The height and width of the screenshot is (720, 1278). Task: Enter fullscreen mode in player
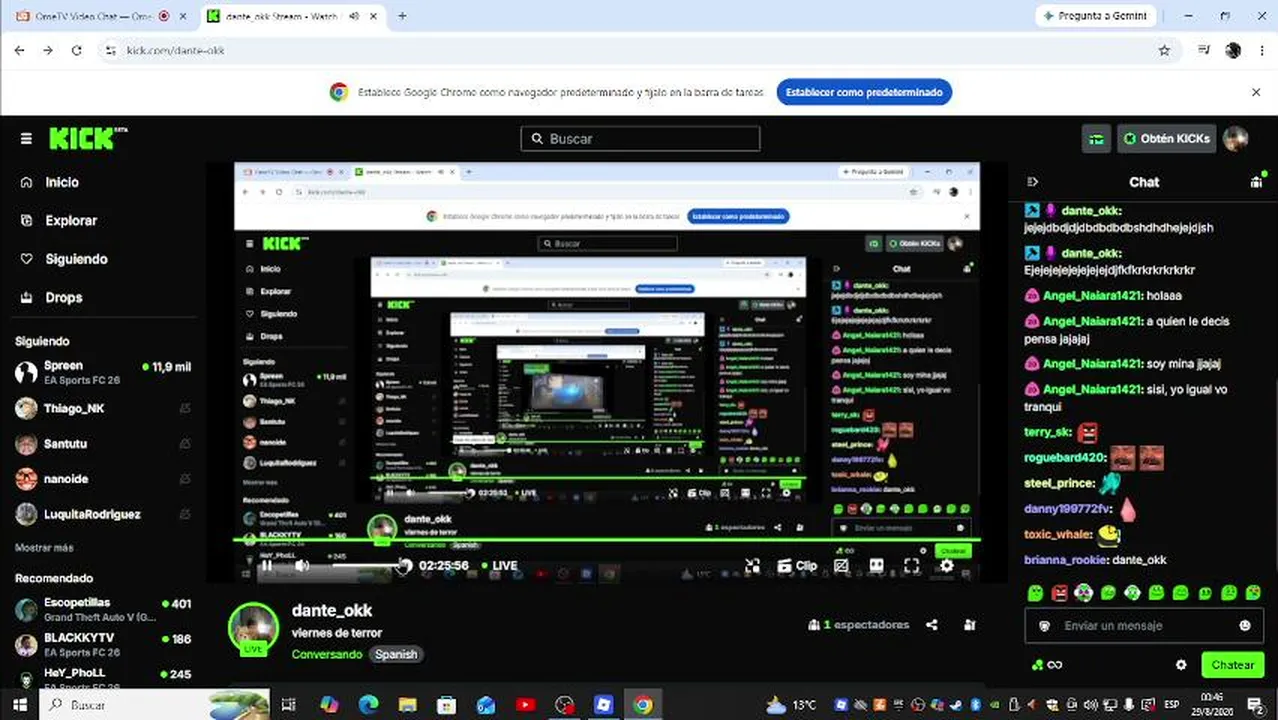click(x=911, y=566)
